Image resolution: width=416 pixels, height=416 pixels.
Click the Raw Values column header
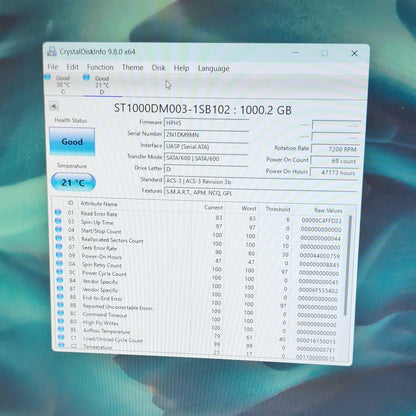[328, 210]
